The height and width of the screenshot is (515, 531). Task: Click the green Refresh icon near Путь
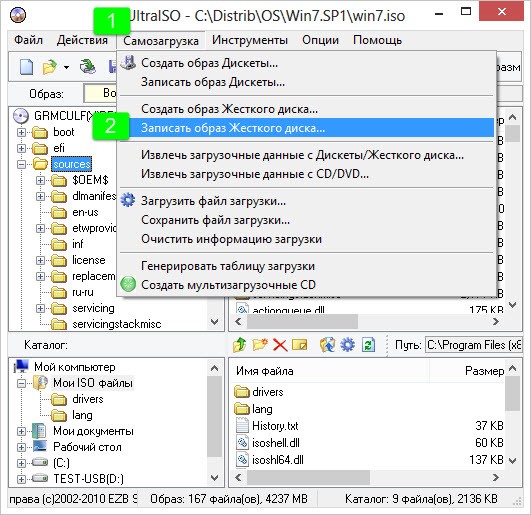tap(368, 345)
